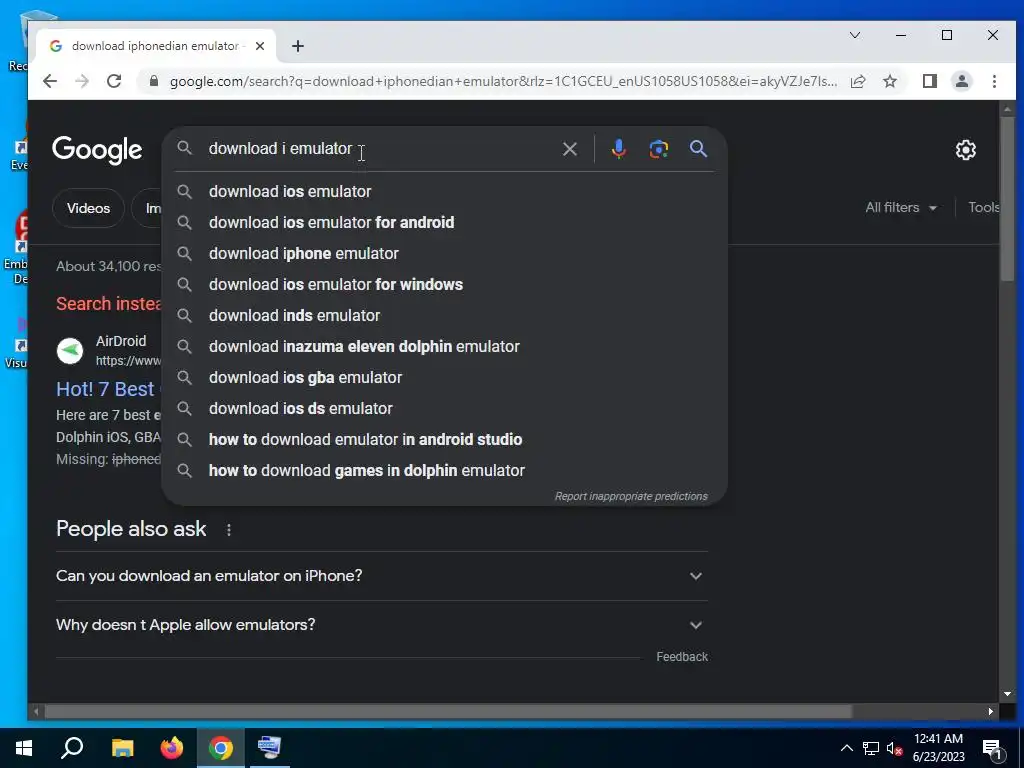Open a new Chrome tab
The height and width of the screenshot is (768, 1024).
click(x=298, y=46)
